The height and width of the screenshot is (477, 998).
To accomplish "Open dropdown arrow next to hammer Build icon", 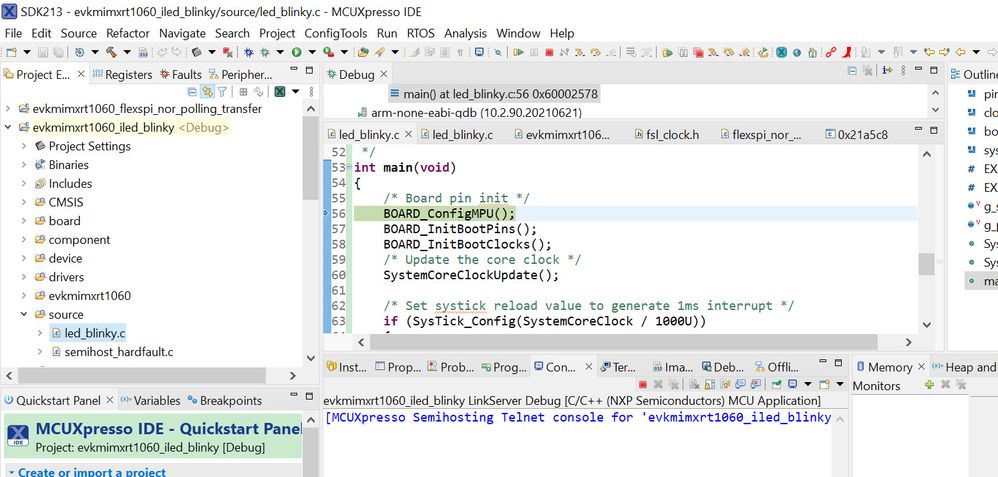I will [127, 52].
